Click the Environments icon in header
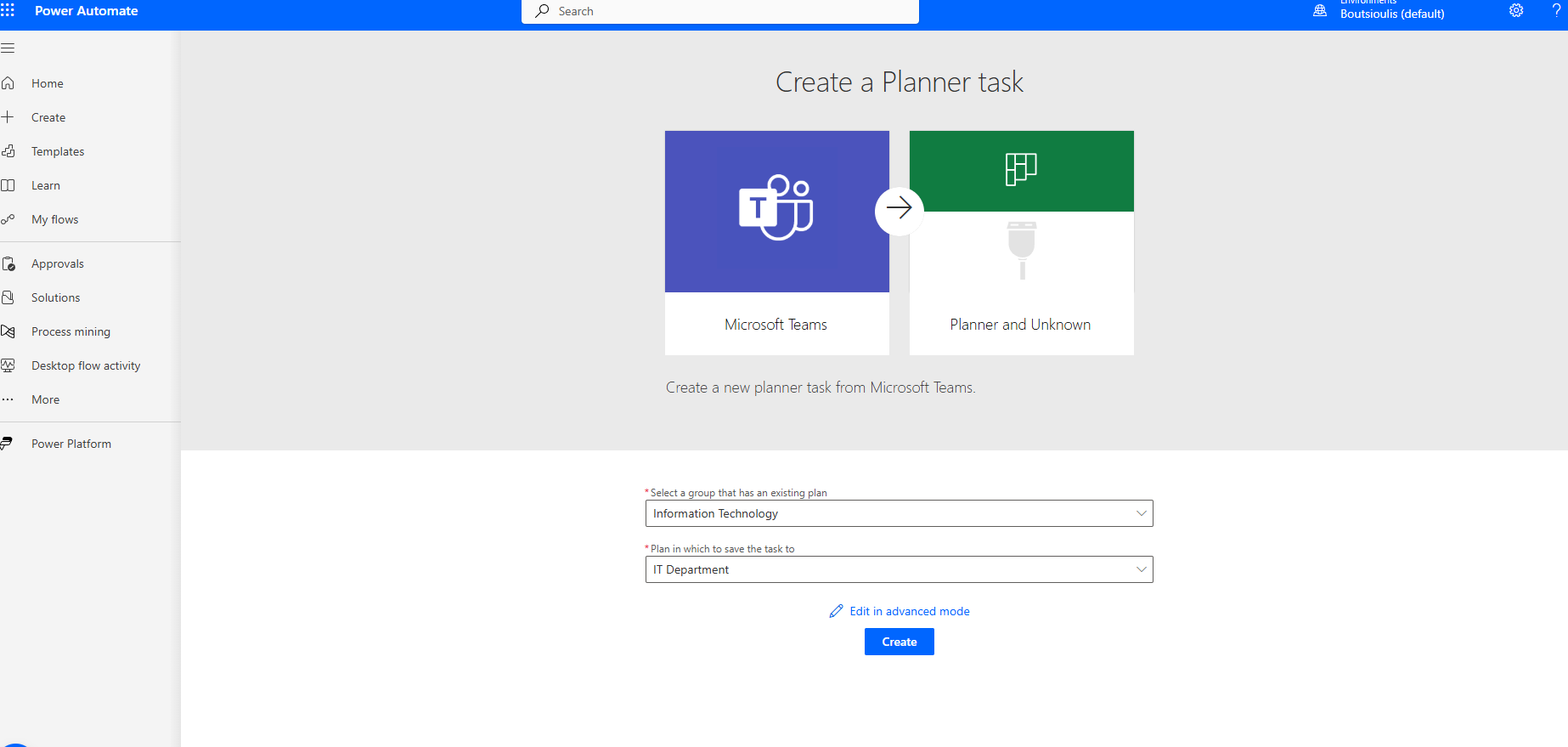Image resolution: width=1568 pixels, height=747 pixels. coord(1320,10)
